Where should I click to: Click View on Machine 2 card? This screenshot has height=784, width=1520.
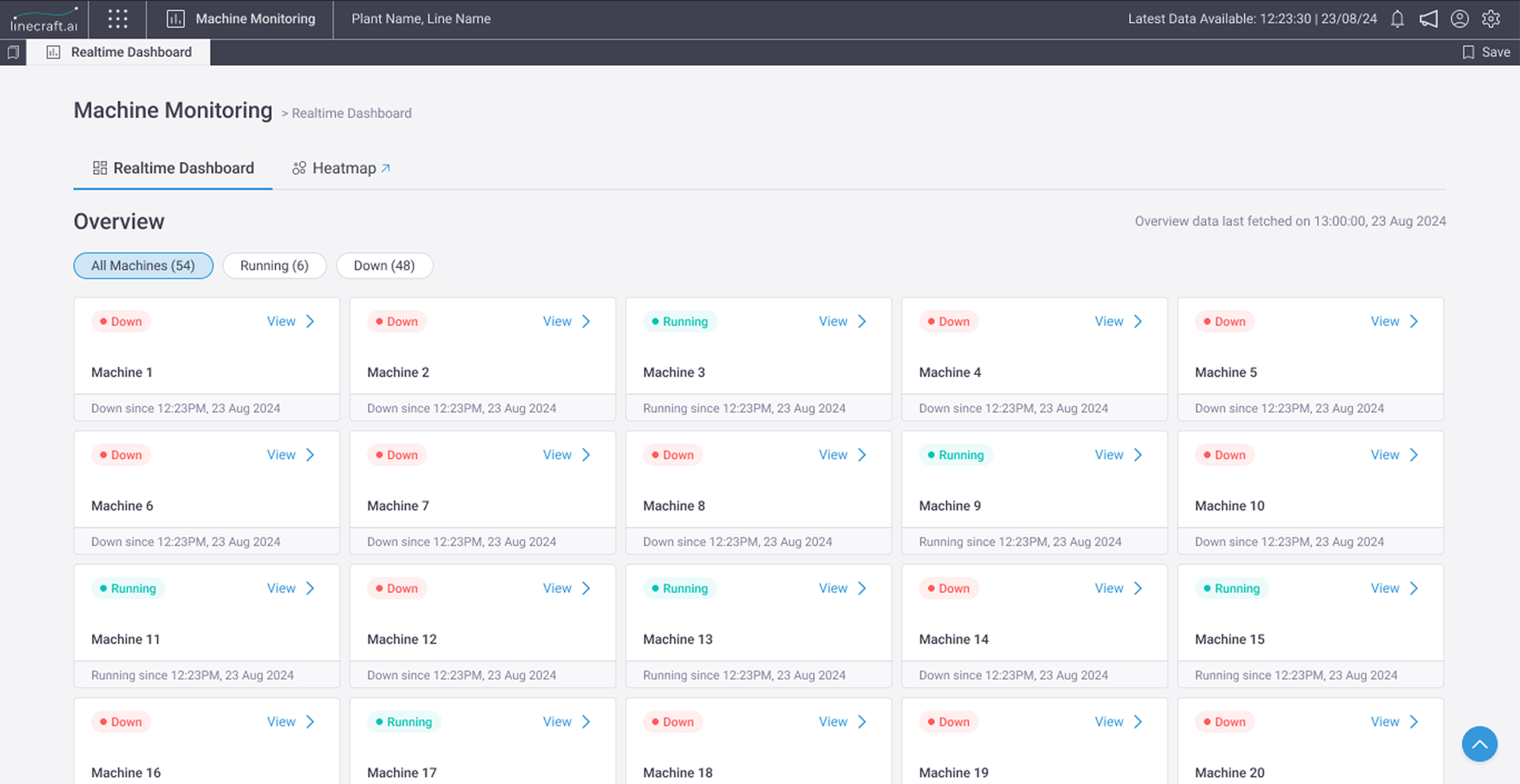[x=557, y=321]
